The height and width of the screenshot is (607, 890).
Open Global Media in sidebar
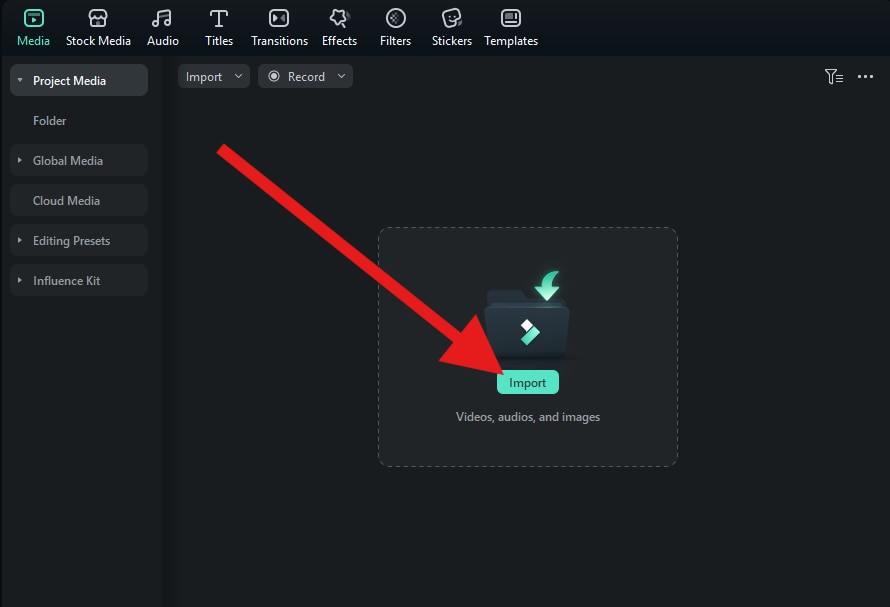coord(79,160)
